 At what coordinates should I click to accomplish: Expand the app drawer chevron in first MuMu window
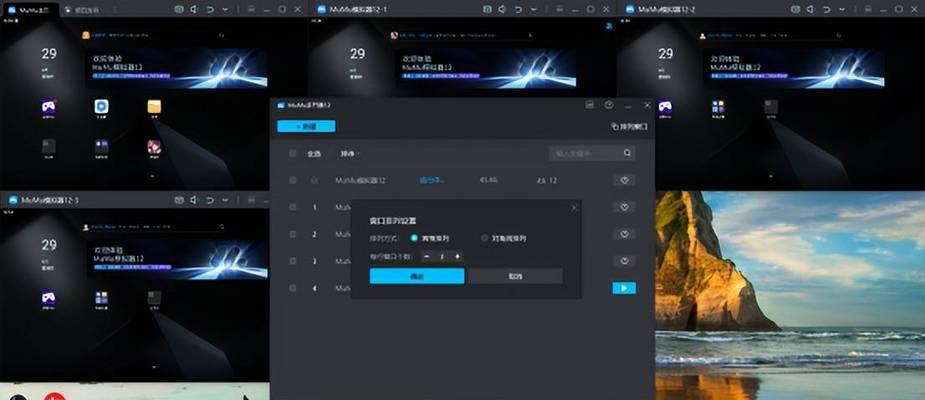(x=153, y=176)
